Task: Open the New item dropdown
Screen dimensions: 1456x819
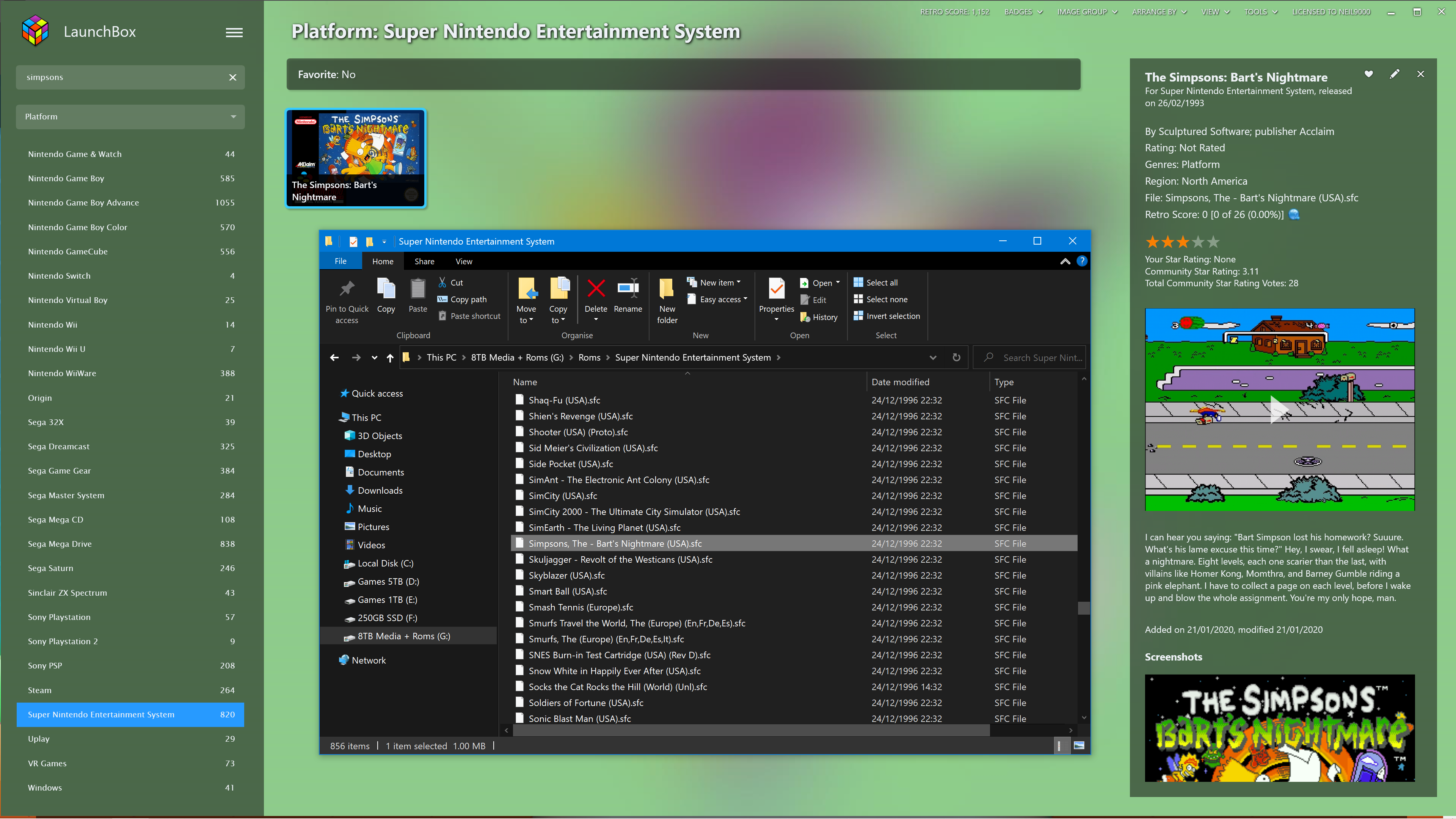Action: point(714,282)
